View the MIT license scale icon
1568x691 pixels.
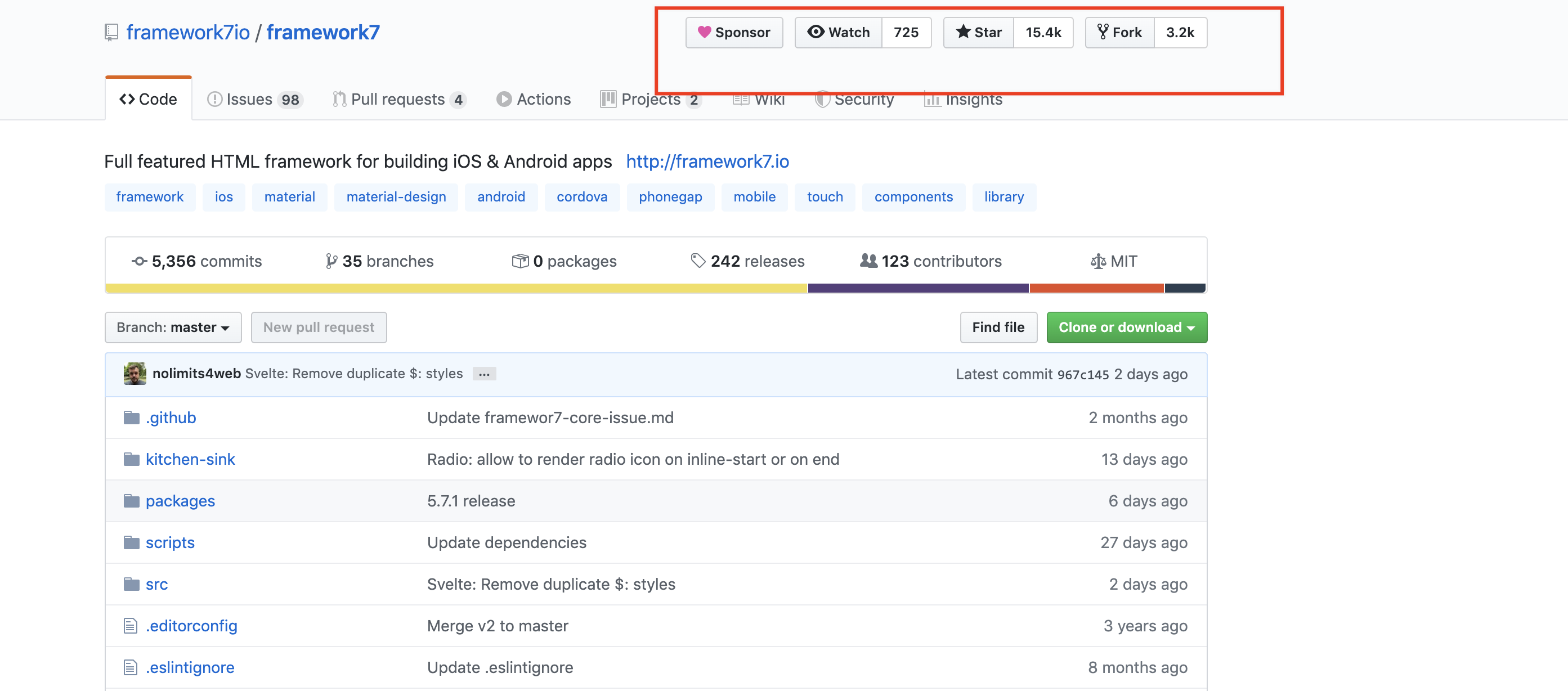click(x=1098, y=261)
